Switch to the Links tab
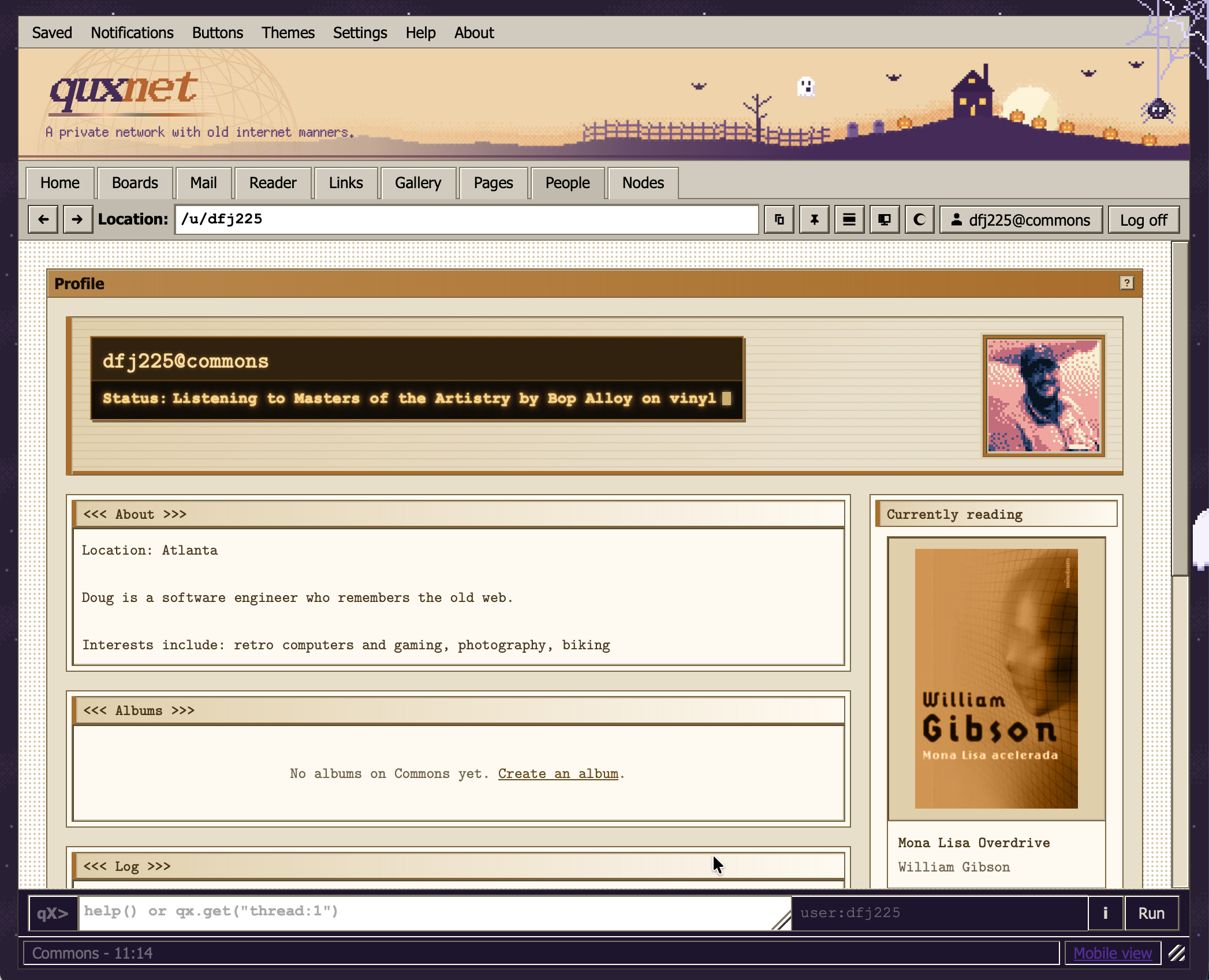Screen dimensions: 1209x980 346,183
